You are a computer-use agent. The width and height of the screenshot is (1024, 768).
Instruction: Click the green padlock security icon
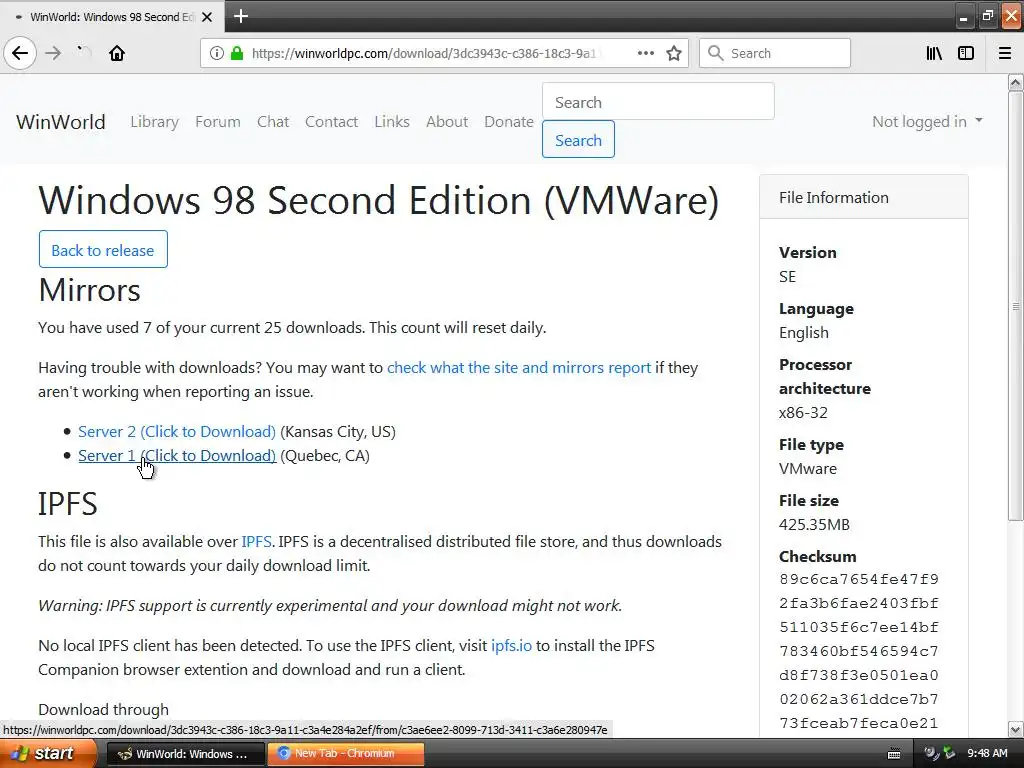pos(237,53)
